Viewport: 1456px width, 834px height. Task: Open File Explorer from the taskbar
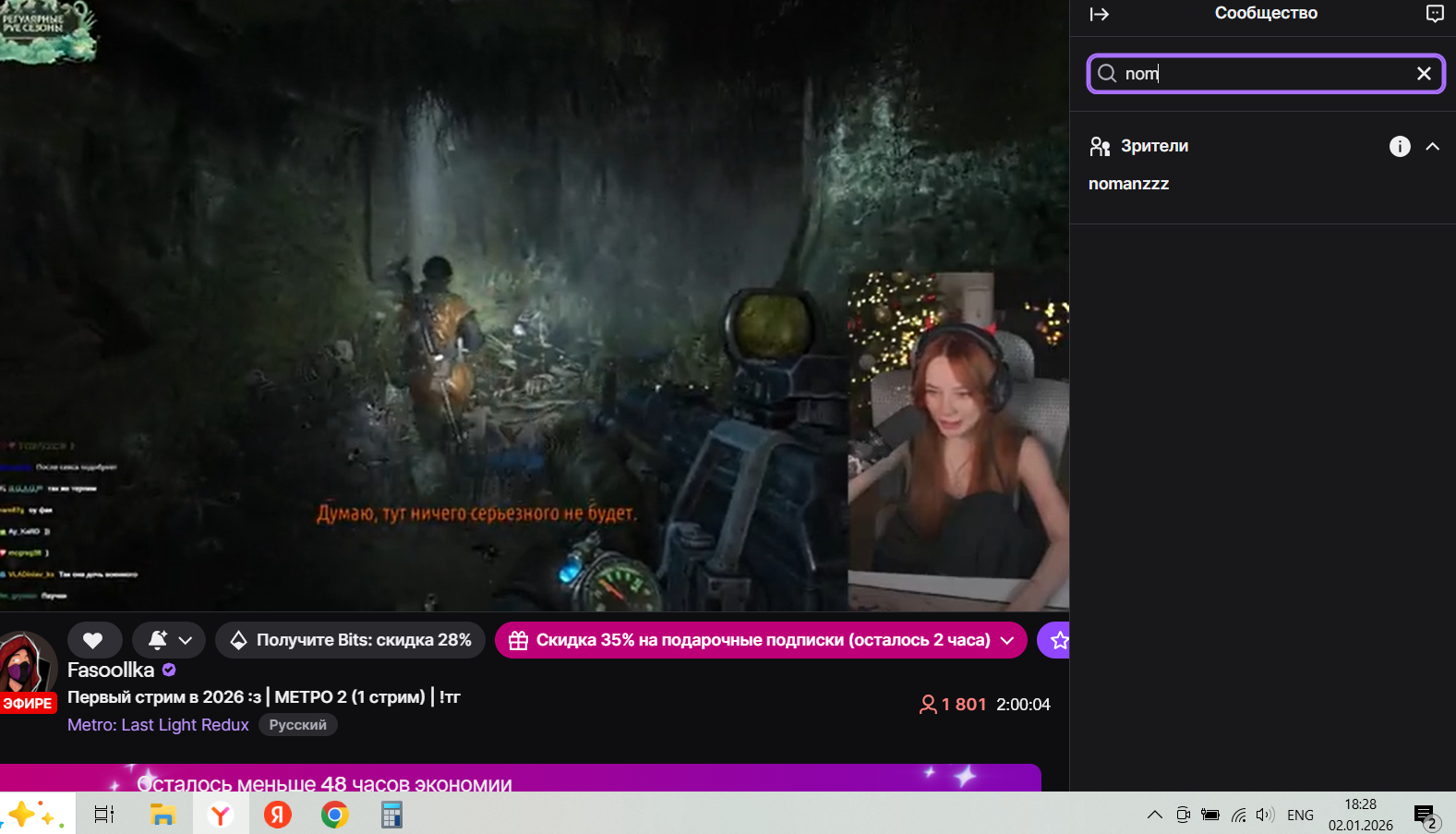[163, 815]
